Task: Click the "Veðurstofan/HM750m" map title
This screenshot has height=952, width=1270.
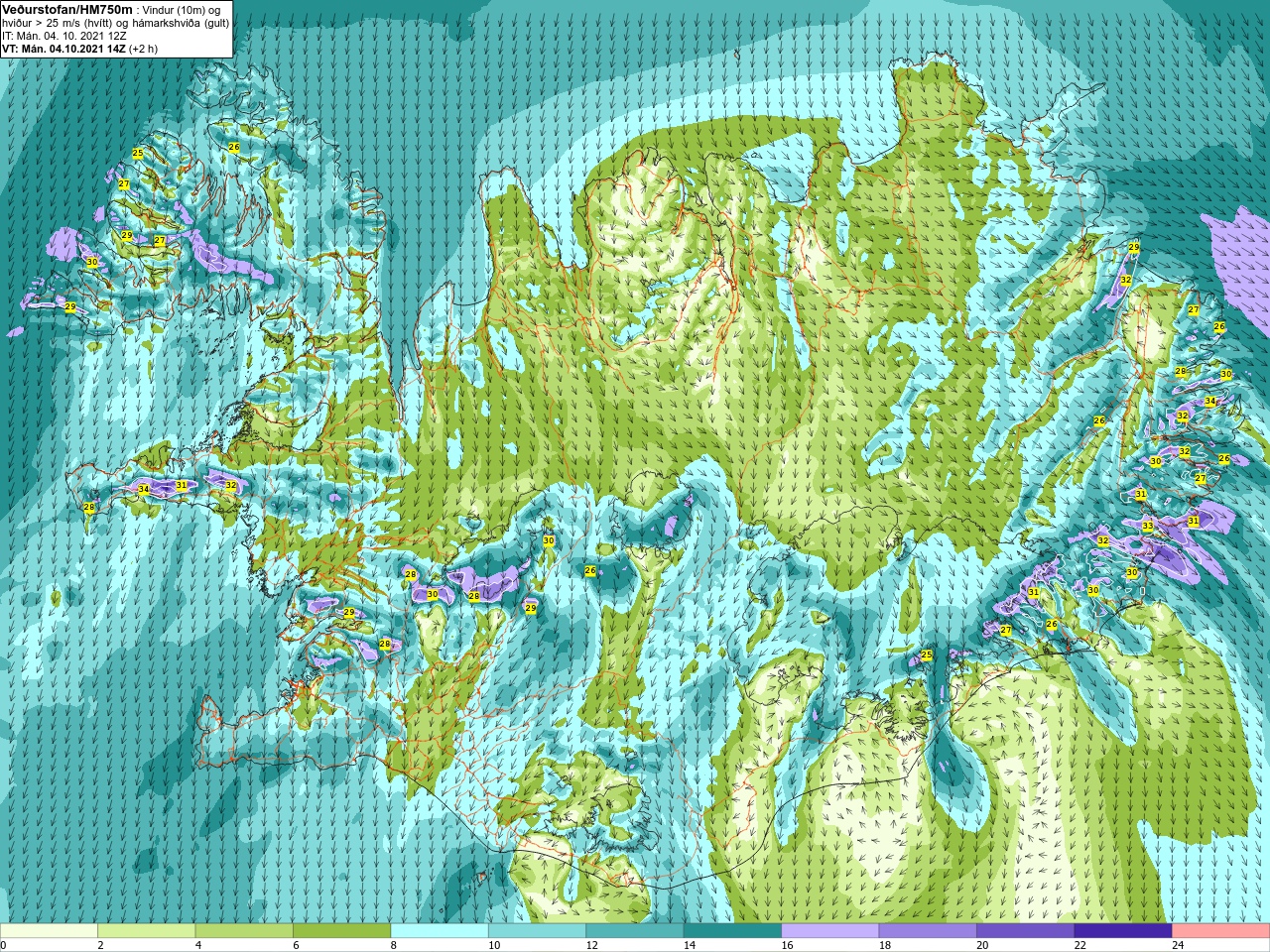Action: coord(66,9)
